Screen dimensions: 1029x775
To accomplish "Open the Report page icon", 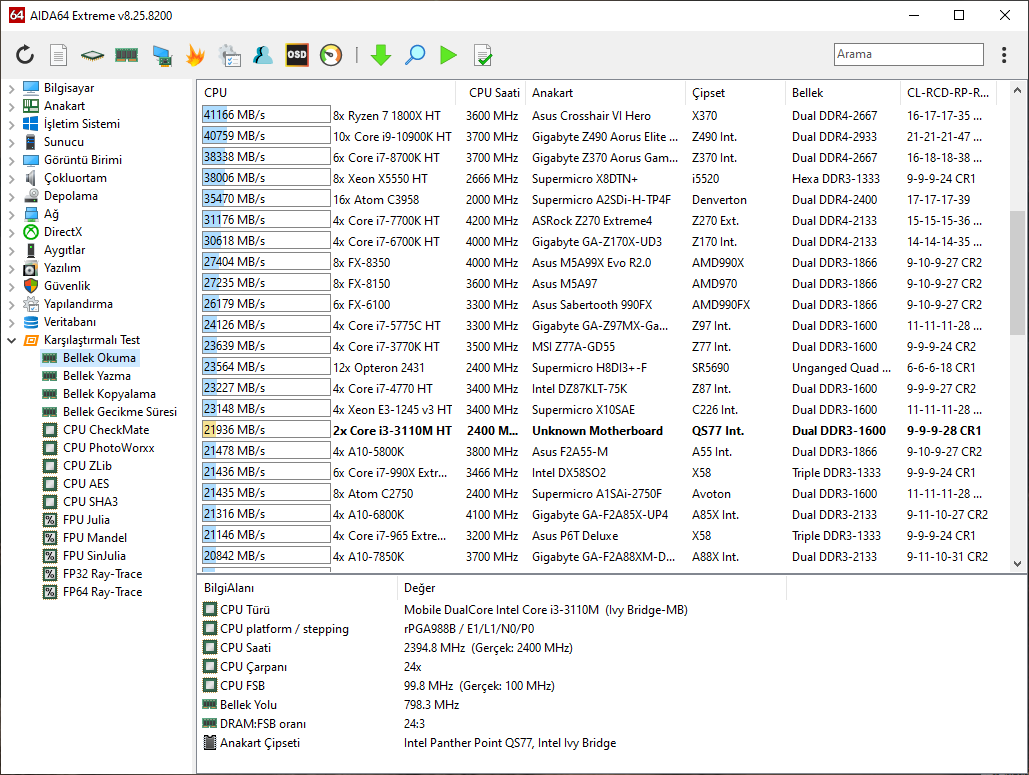I will point(58,54).
